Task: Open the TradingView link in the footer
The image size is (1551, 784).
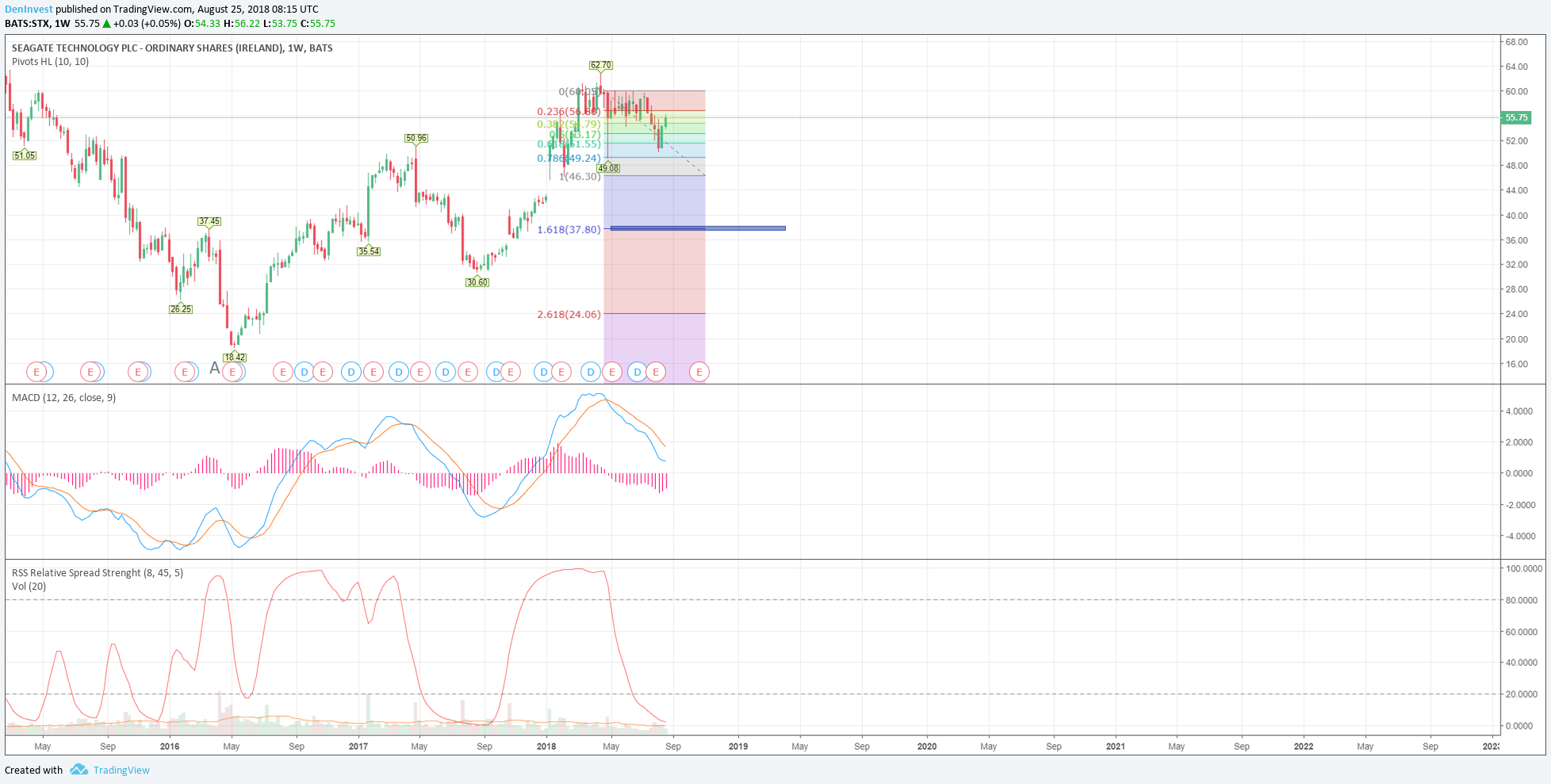Action: tap(121, 770)
